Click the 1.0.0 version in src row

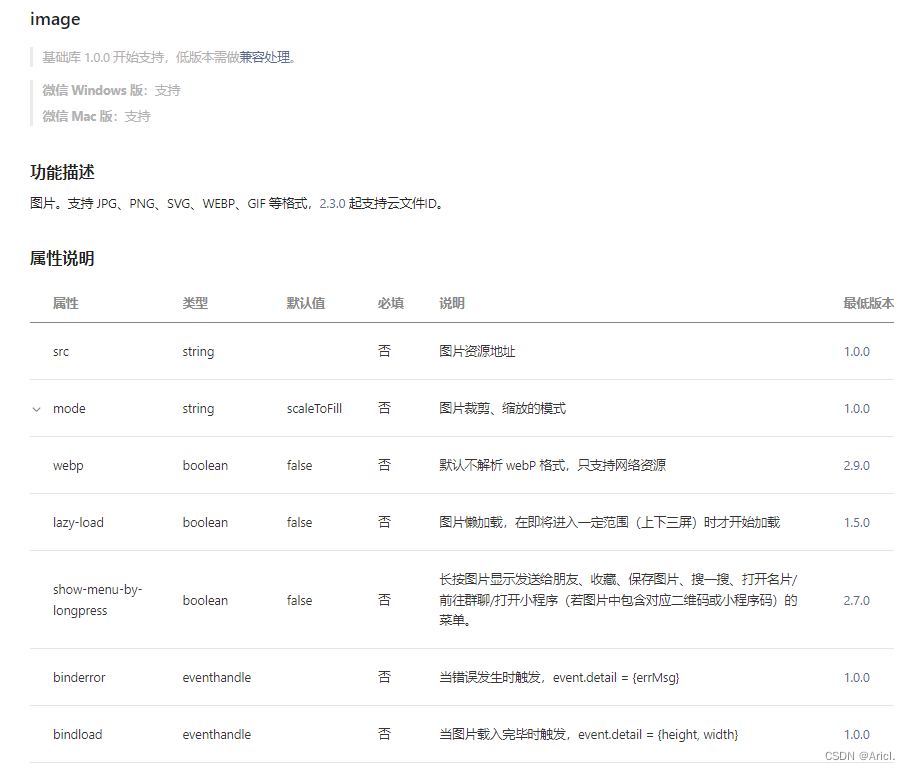[x=857, y=352]
